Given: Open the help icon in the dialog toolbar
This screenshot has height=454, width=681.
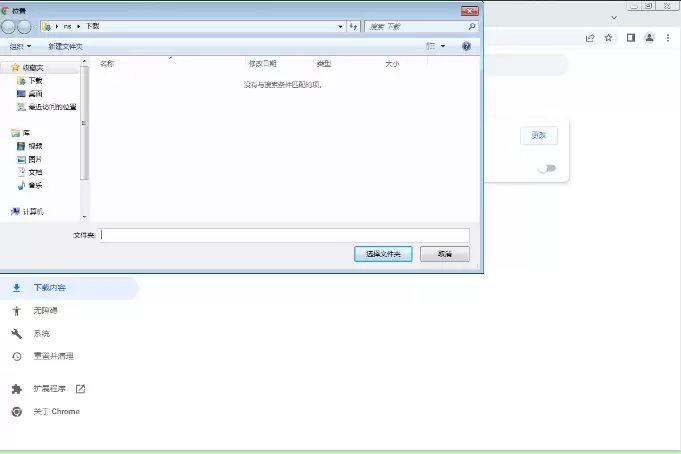Looking at the screenshot, I should pos(466,46).
